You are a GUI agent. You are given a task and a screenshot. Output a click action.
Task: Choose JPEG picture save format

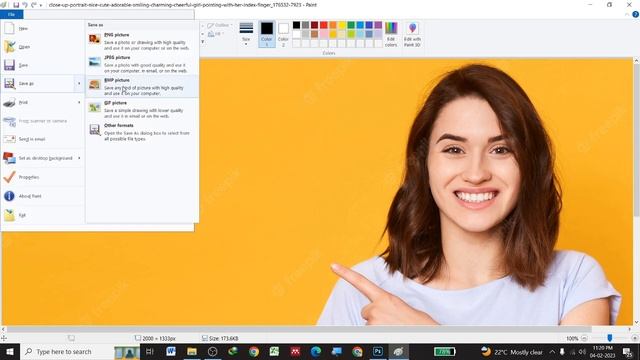(142, 64)
